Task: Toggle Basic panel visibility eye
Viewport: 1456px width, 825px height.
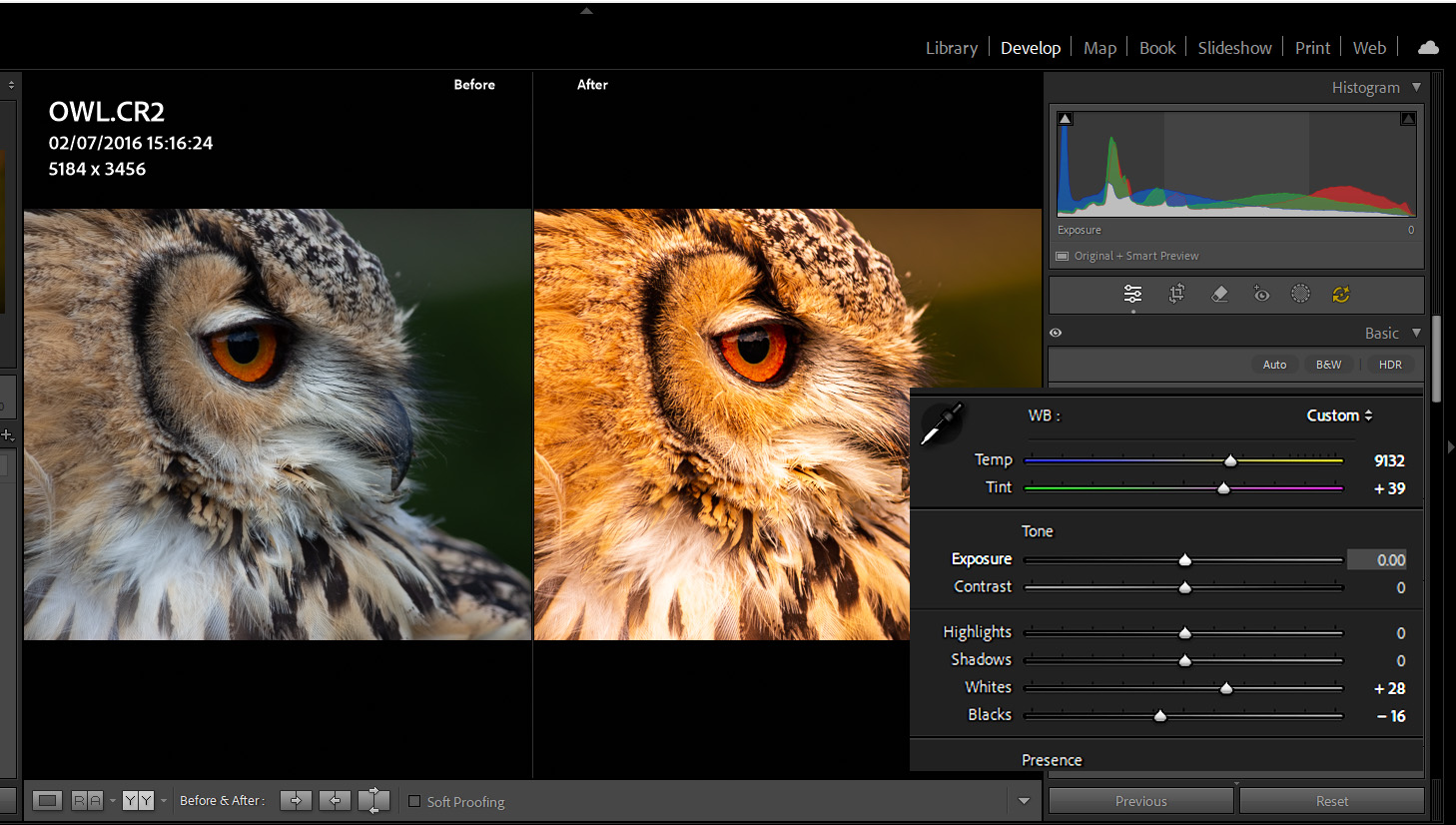Action: (x=1056, y=333)
